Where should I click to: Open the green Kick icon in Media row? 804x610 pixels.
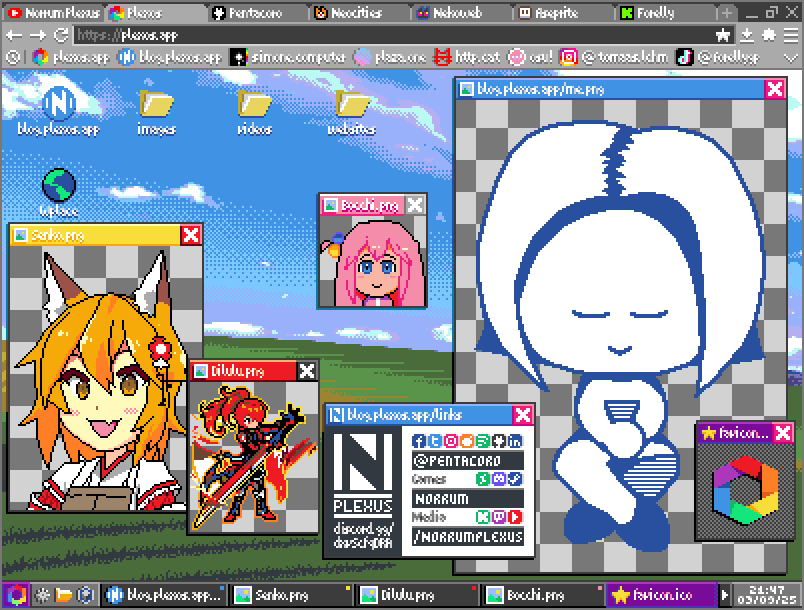coord(483,517)
